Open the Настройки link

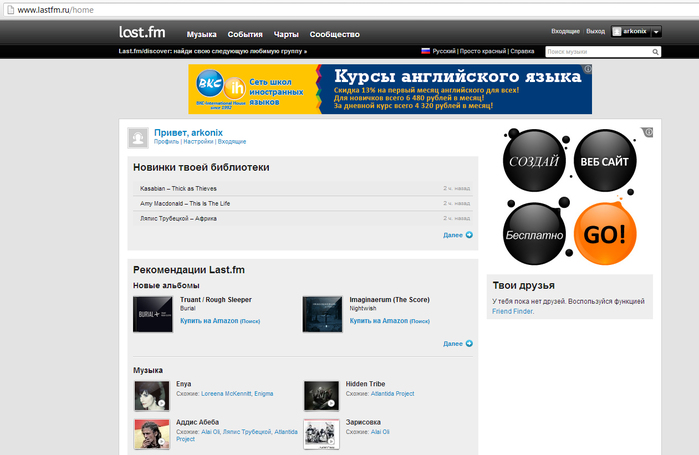point(198,142)
